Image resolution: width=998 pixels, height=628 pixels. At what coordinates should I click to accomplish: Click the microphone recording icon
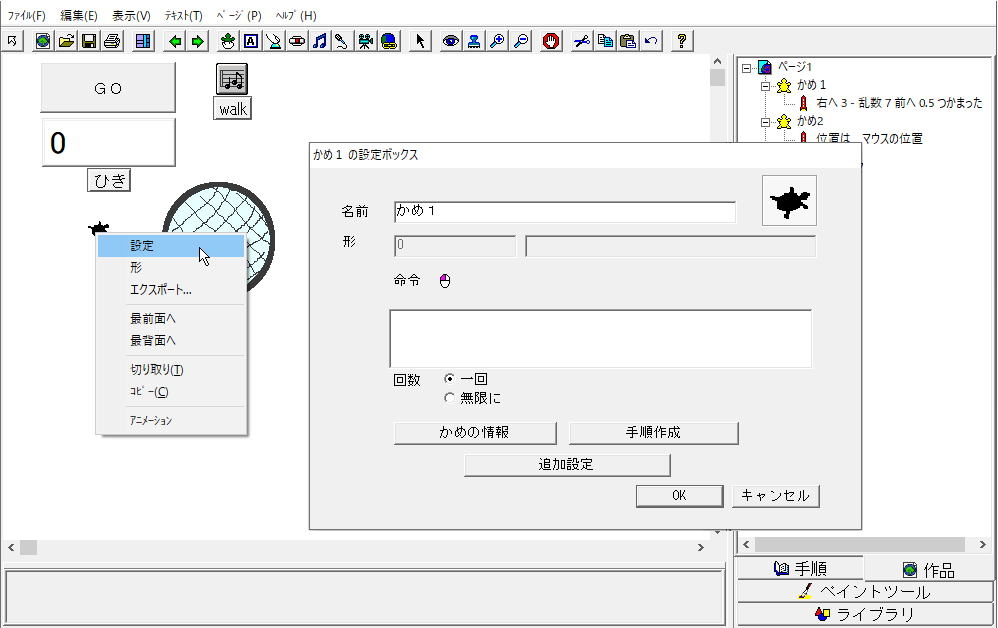342,41
